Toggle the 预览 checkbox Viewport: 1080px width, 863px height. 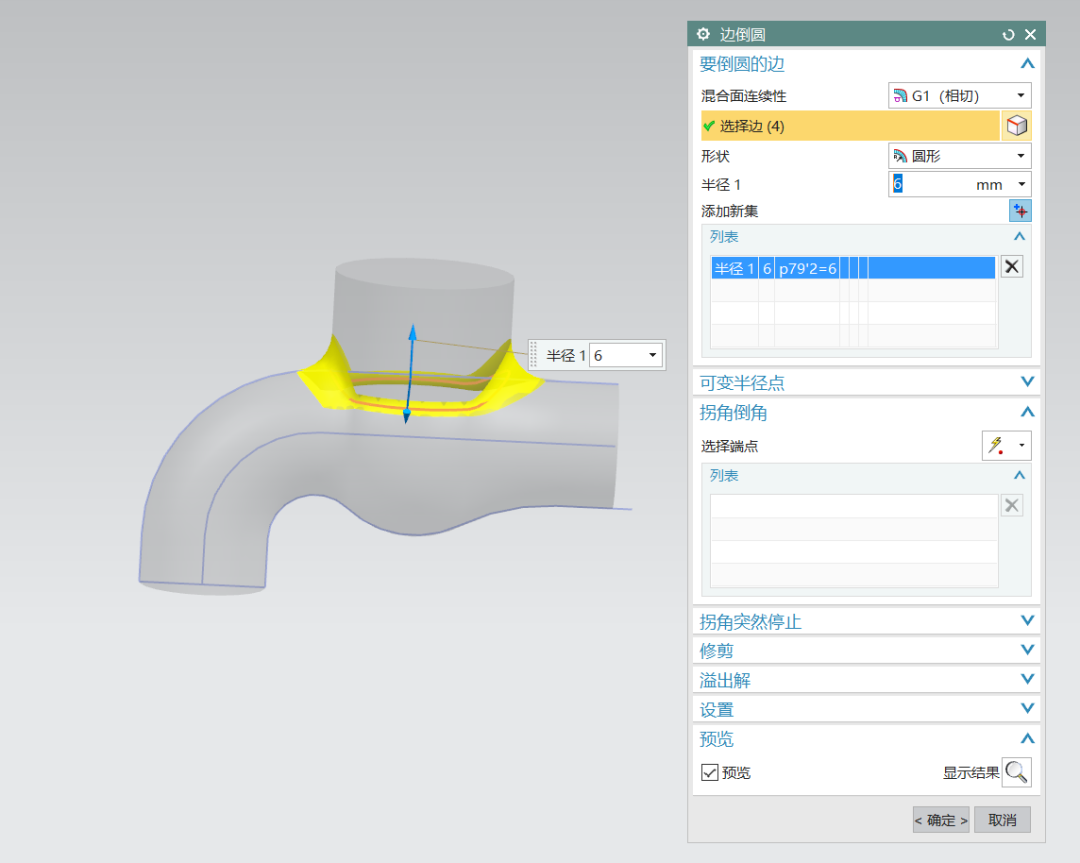point(709,772)
